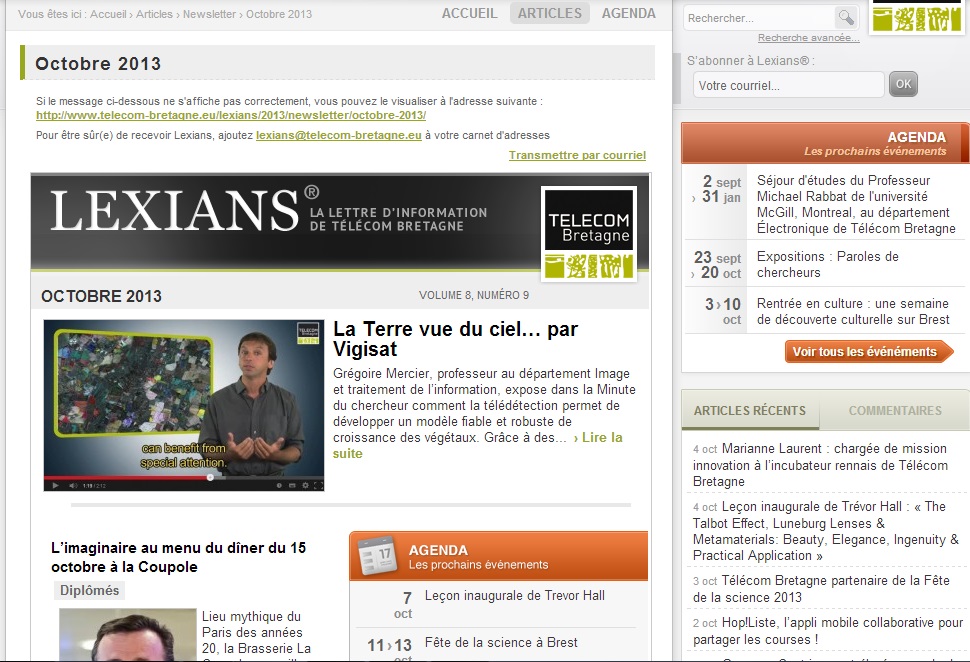Open Expositions : Paroles de chercheurs event

click(827, 264)
